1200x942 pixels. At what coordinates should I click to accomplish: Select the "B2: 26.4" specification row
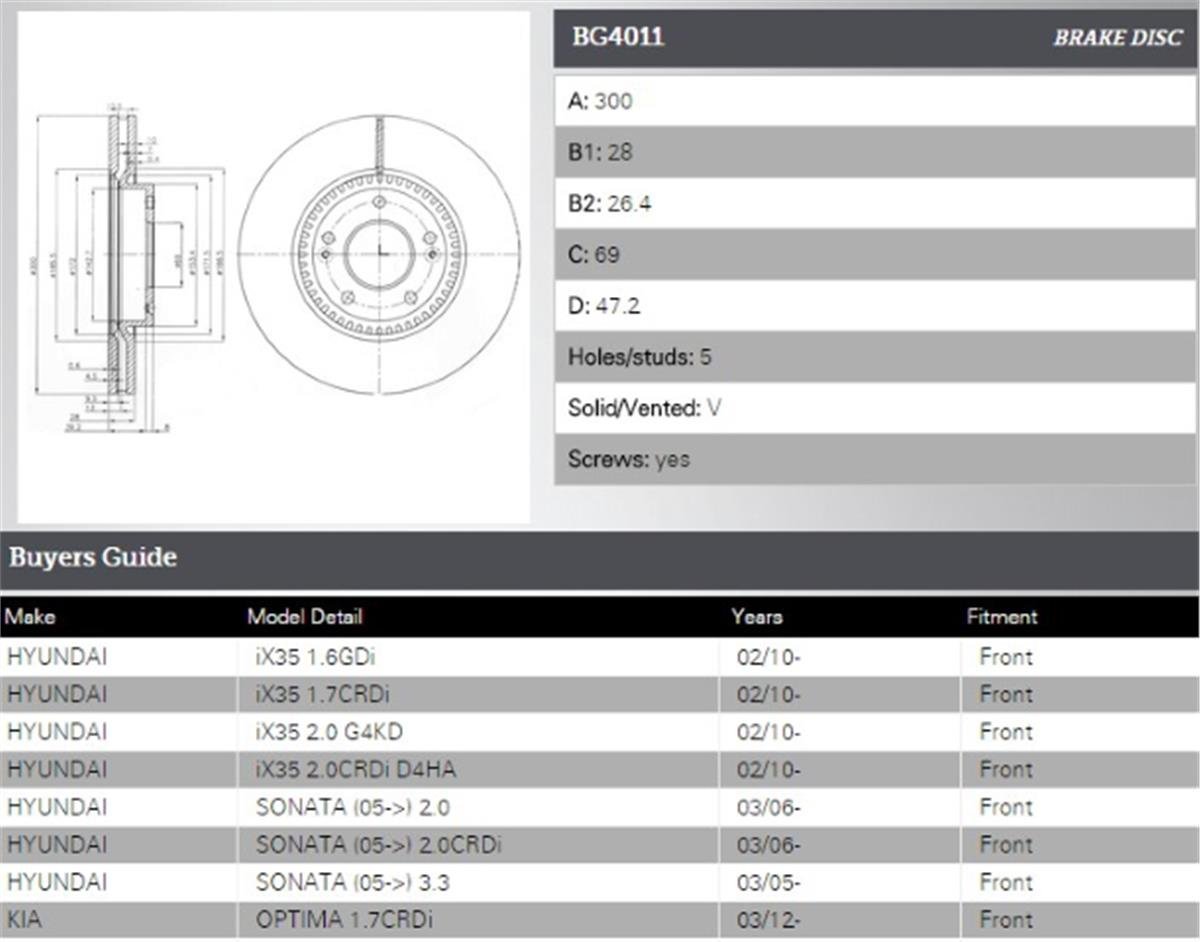pyautogui.click(x=875, y=203)
